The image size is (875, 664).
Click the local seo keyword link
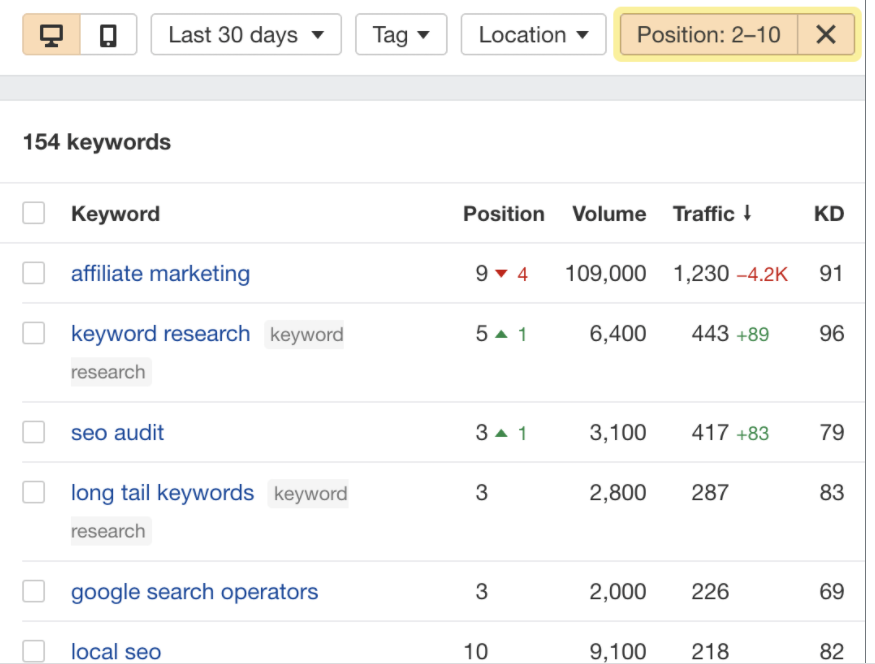[116, 651]
